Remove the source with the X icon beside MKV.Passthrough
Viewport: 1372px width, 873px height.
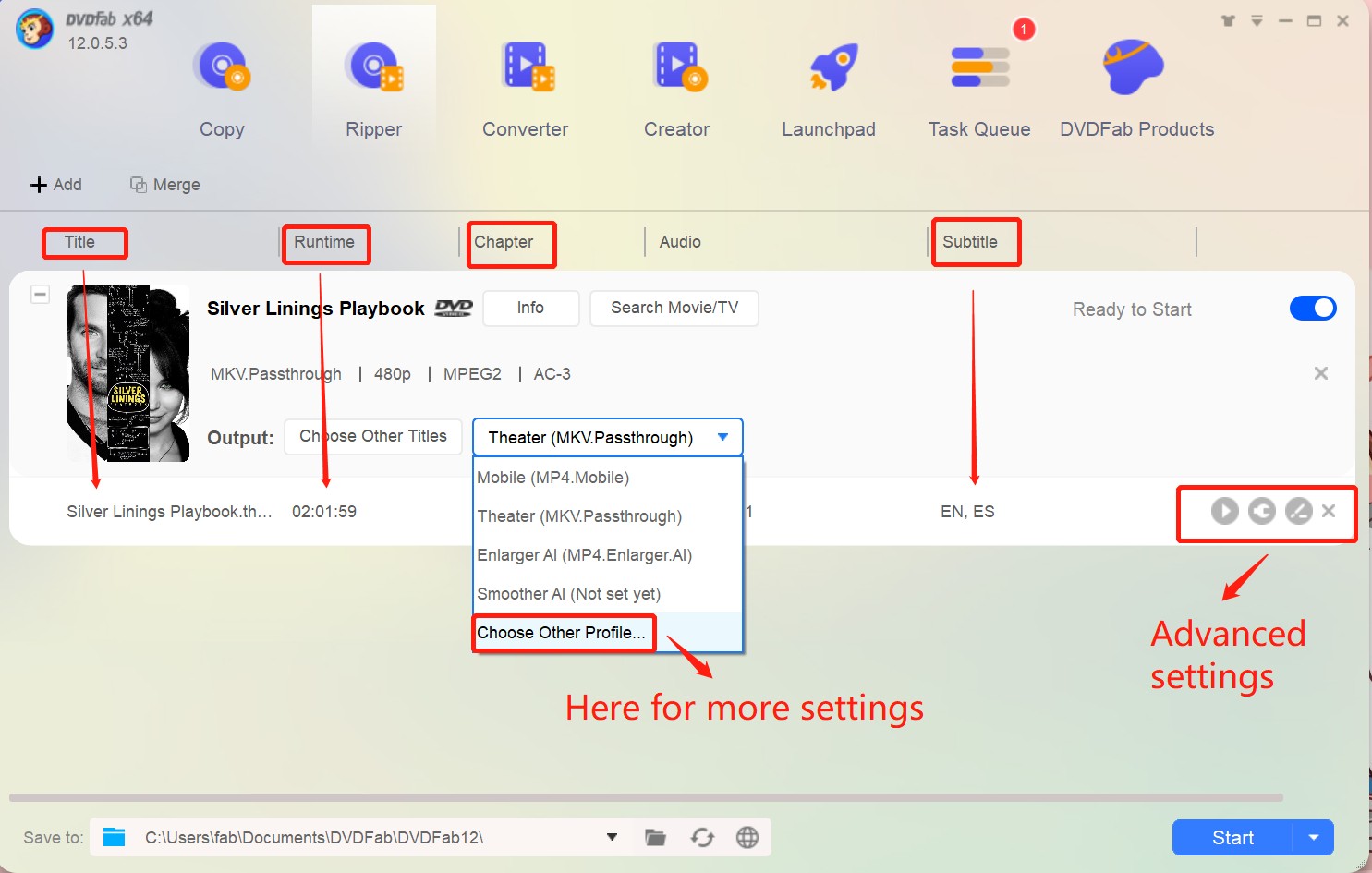(x=1321, y=373)
